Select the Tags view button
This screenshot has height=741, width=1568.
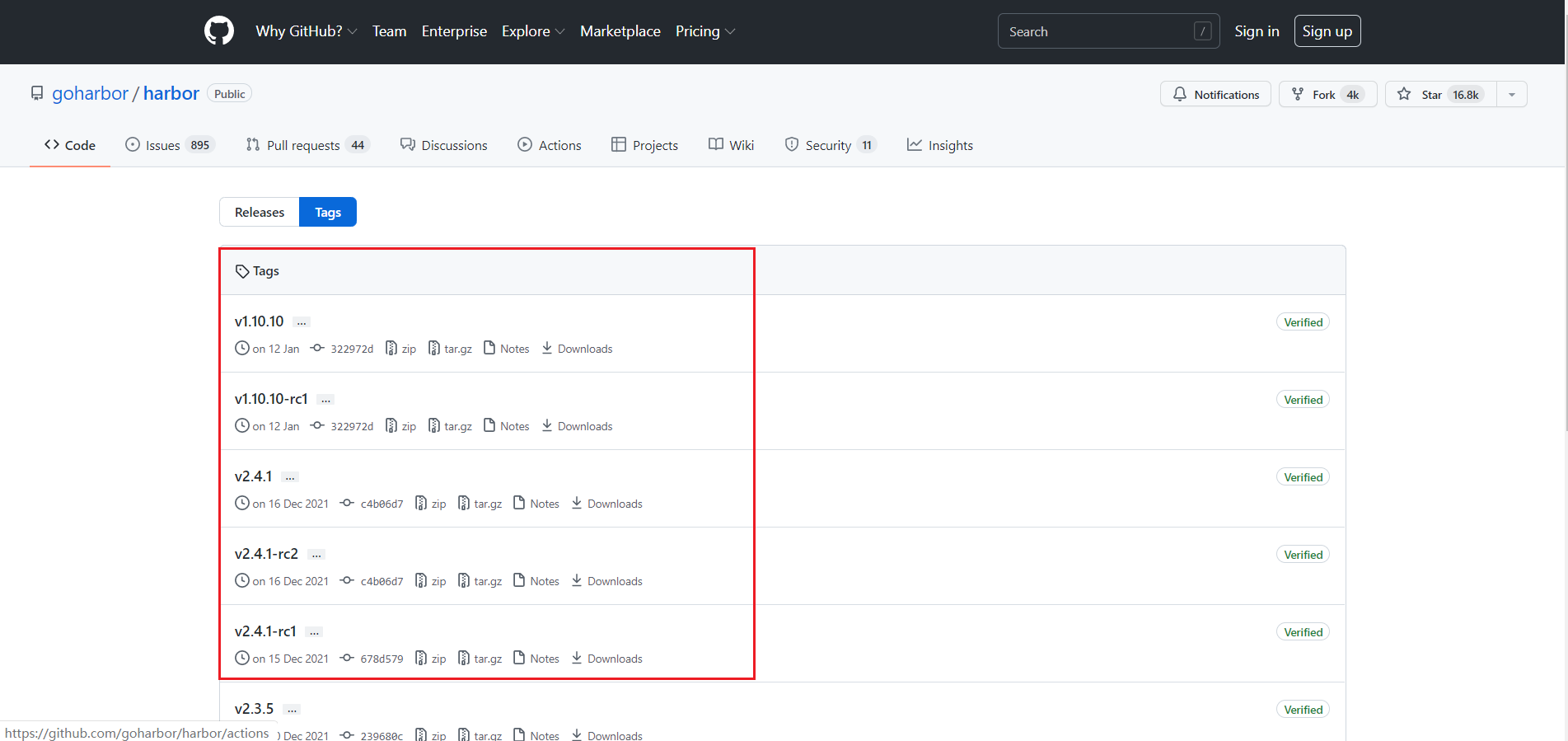328,212
